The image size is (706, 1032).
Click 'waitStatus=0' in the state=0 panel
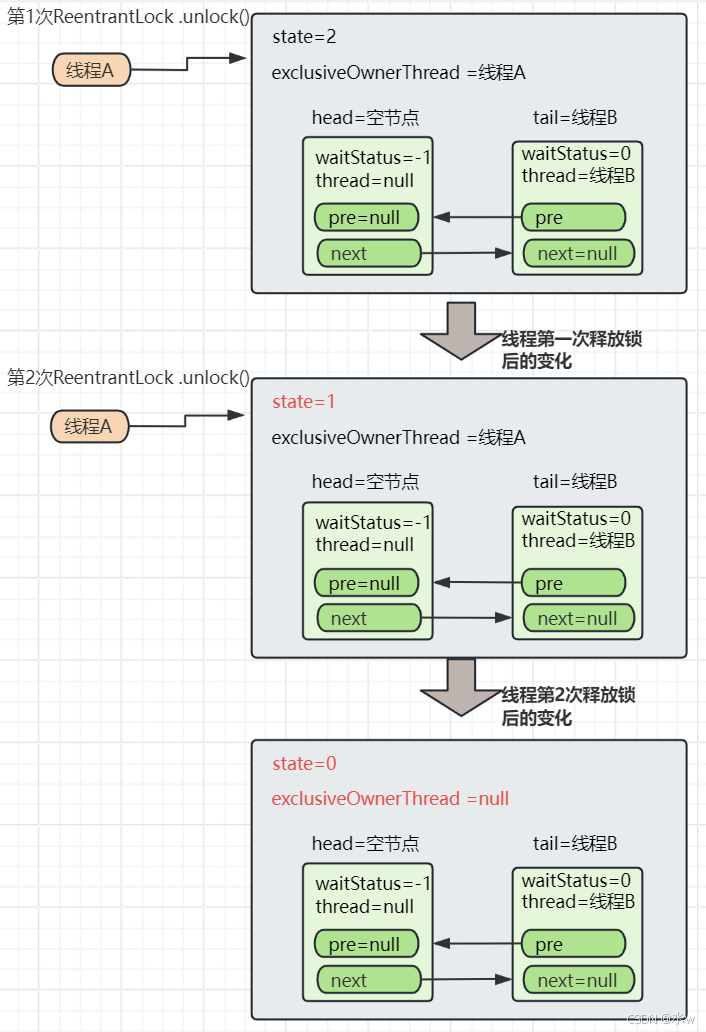[576, 880]
